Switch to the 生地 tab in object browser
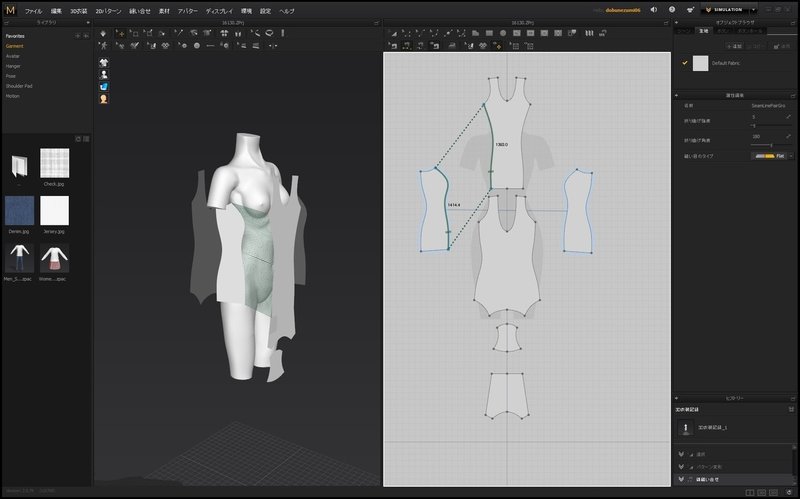The width and height of the screenshot is (800, 499). point(704,31)
